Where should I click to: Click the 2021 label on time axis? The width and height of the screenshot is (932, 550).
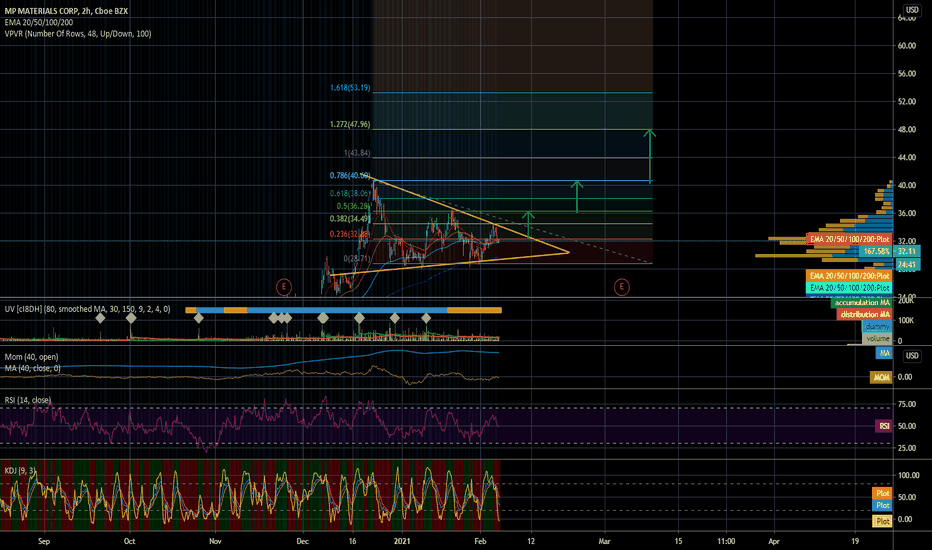pos(402,541)
